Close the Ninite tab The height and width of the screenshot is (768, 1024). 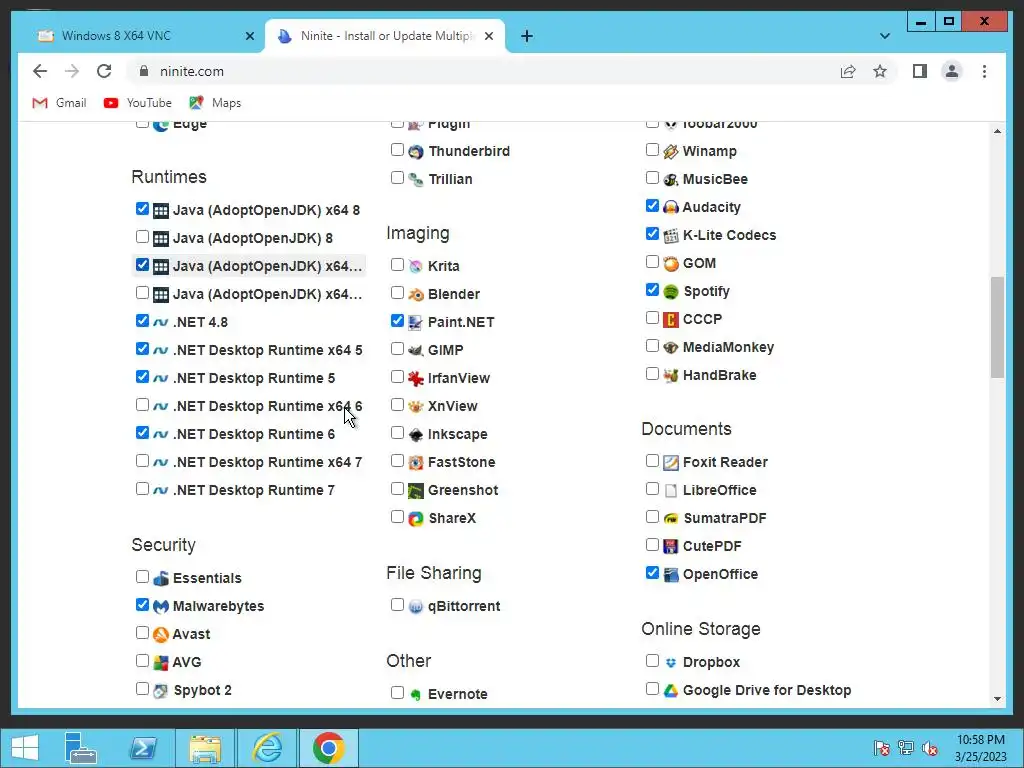click(x=488, y=36)
